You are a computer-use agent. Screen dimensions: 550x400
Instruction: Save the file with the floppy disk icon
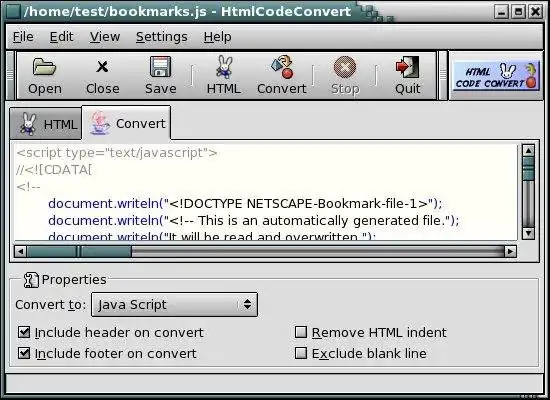[x=161, y=75]
